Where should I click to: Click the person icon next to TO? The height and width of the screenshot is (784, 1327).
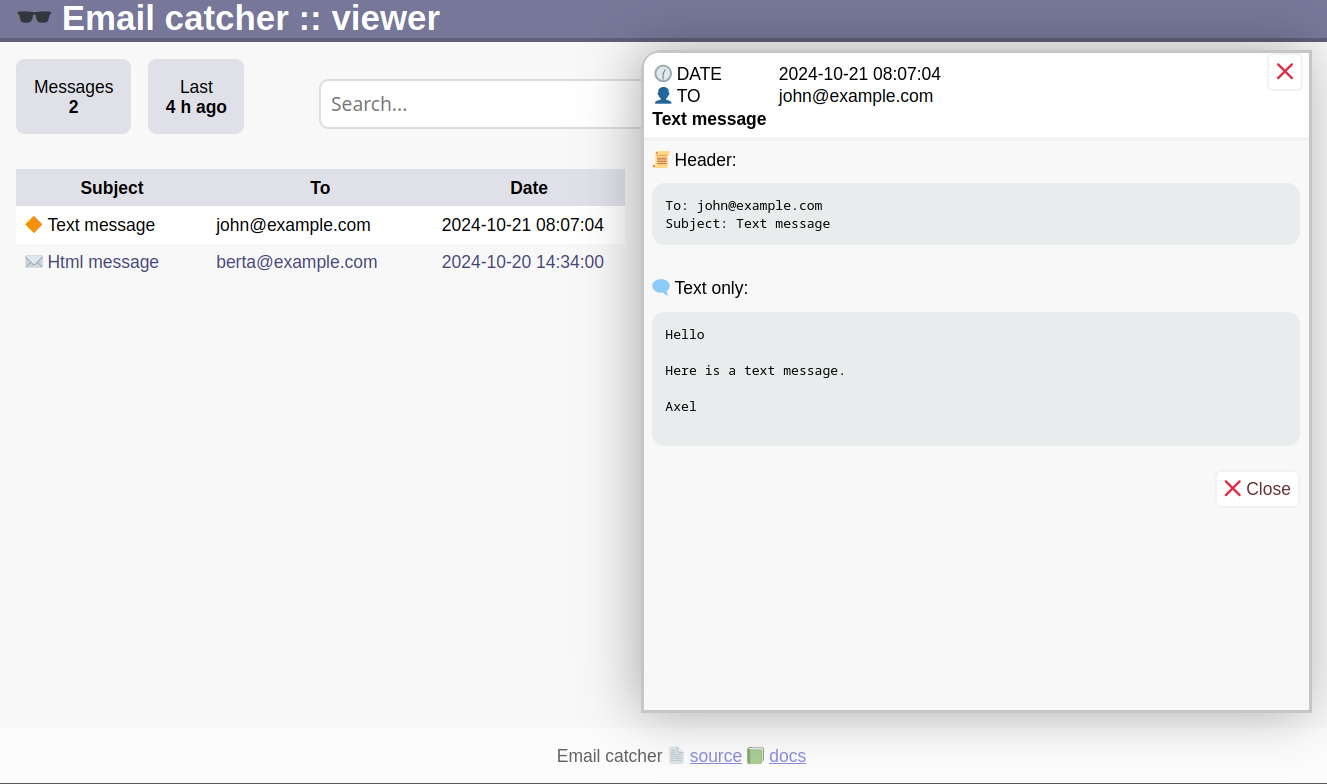[x=663, y=96]
